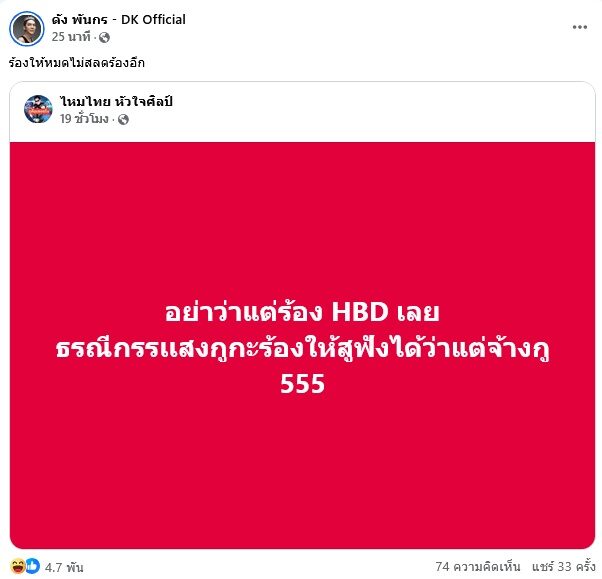Click the shared post header area

point(303,112)
